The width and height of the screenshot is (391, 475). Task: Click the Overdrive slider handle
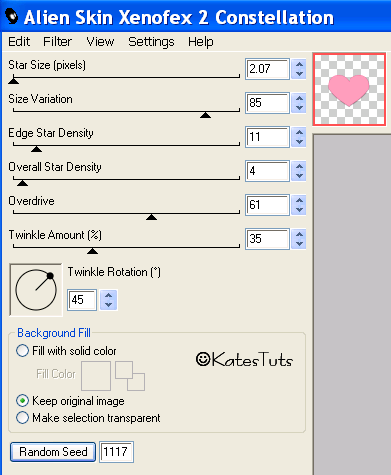click(x=151, y=217)
